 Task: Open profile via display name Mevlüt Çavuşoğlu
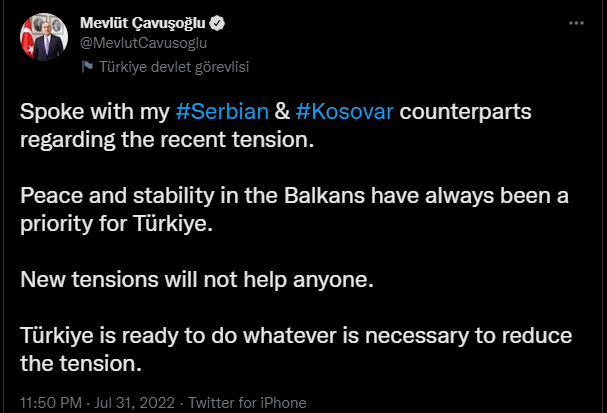click(142, 23)
